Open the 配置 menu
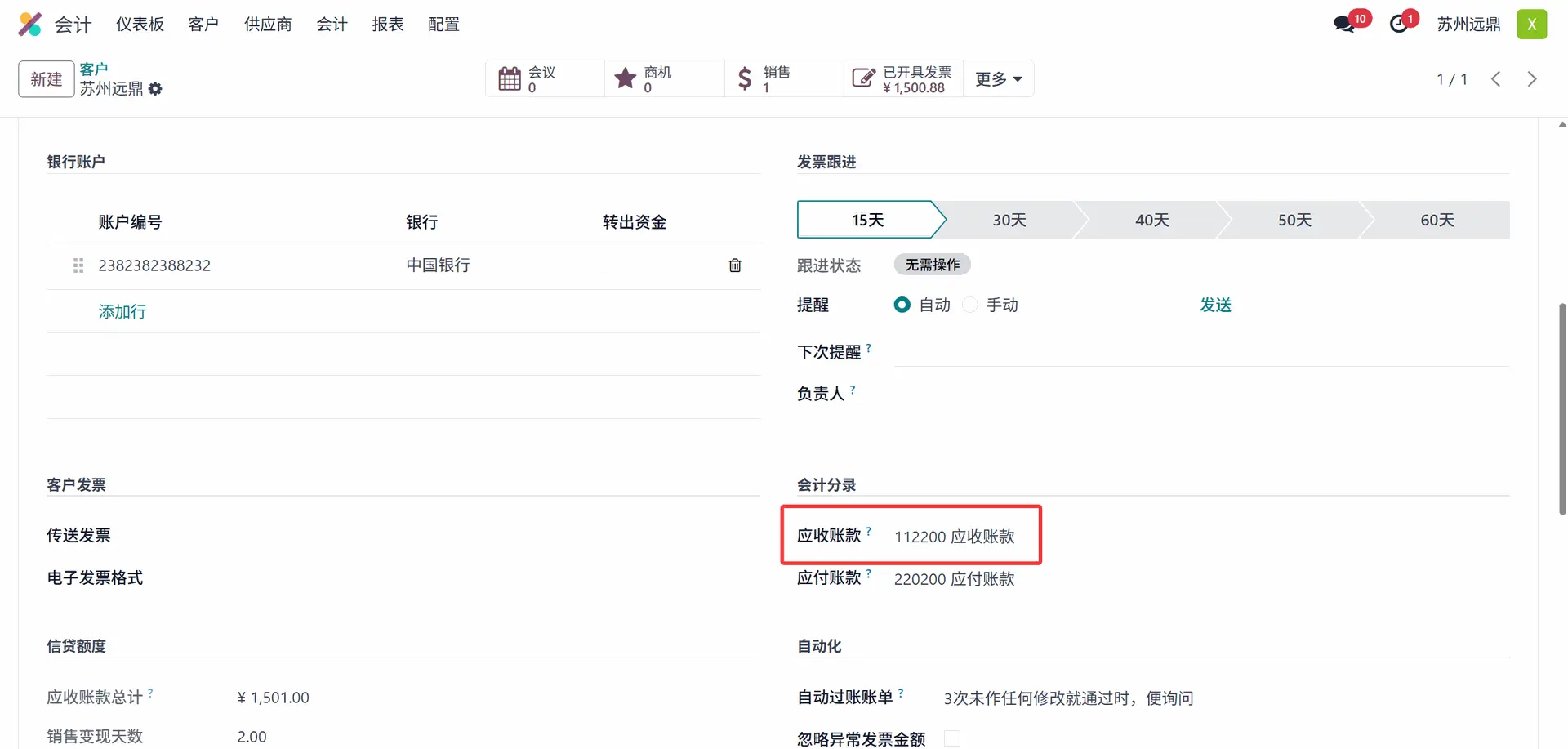The image size is (1568, 749). coord(443,25)
